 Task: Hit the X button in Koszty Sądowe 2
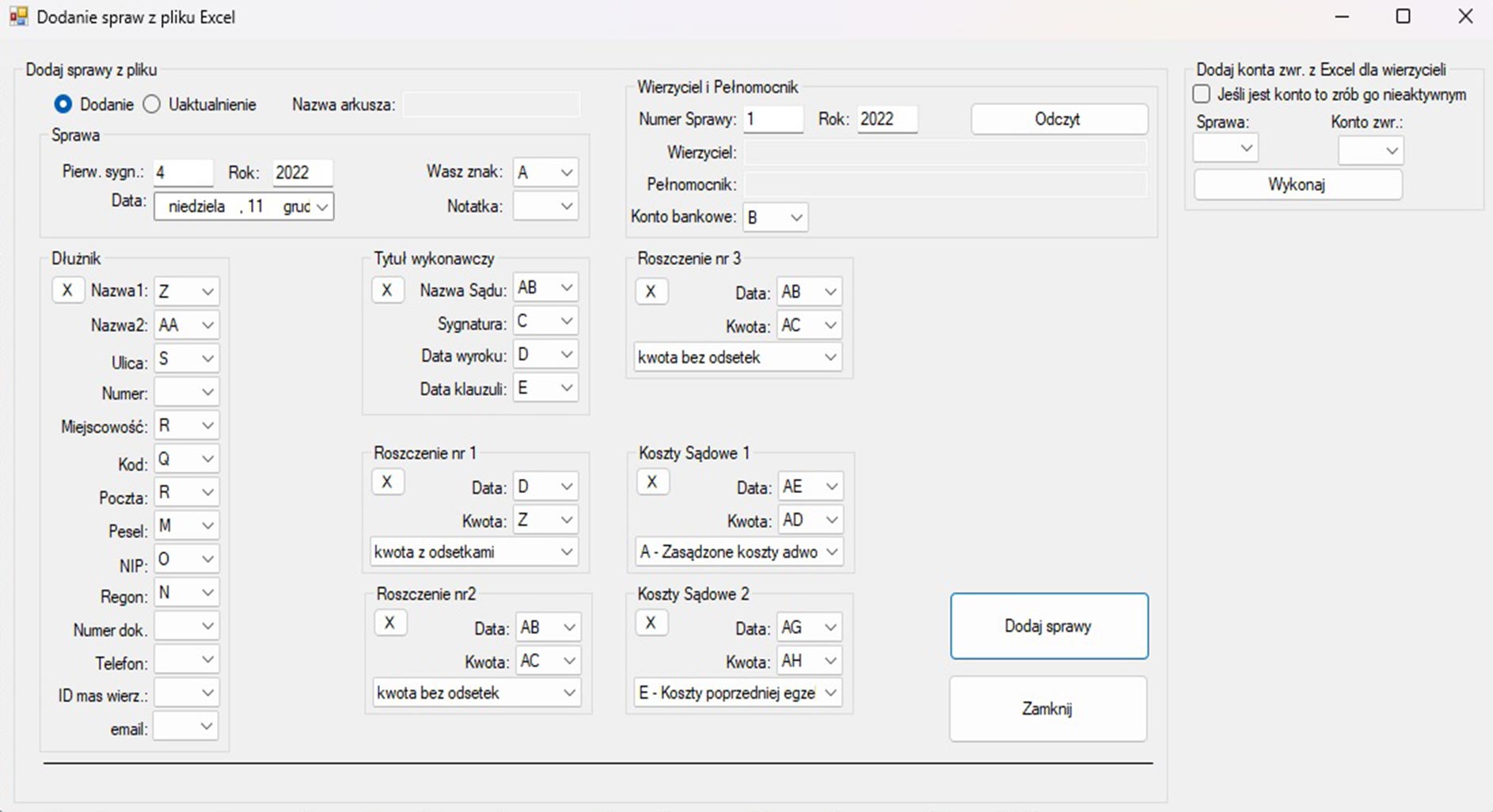(x=651, y=623)
